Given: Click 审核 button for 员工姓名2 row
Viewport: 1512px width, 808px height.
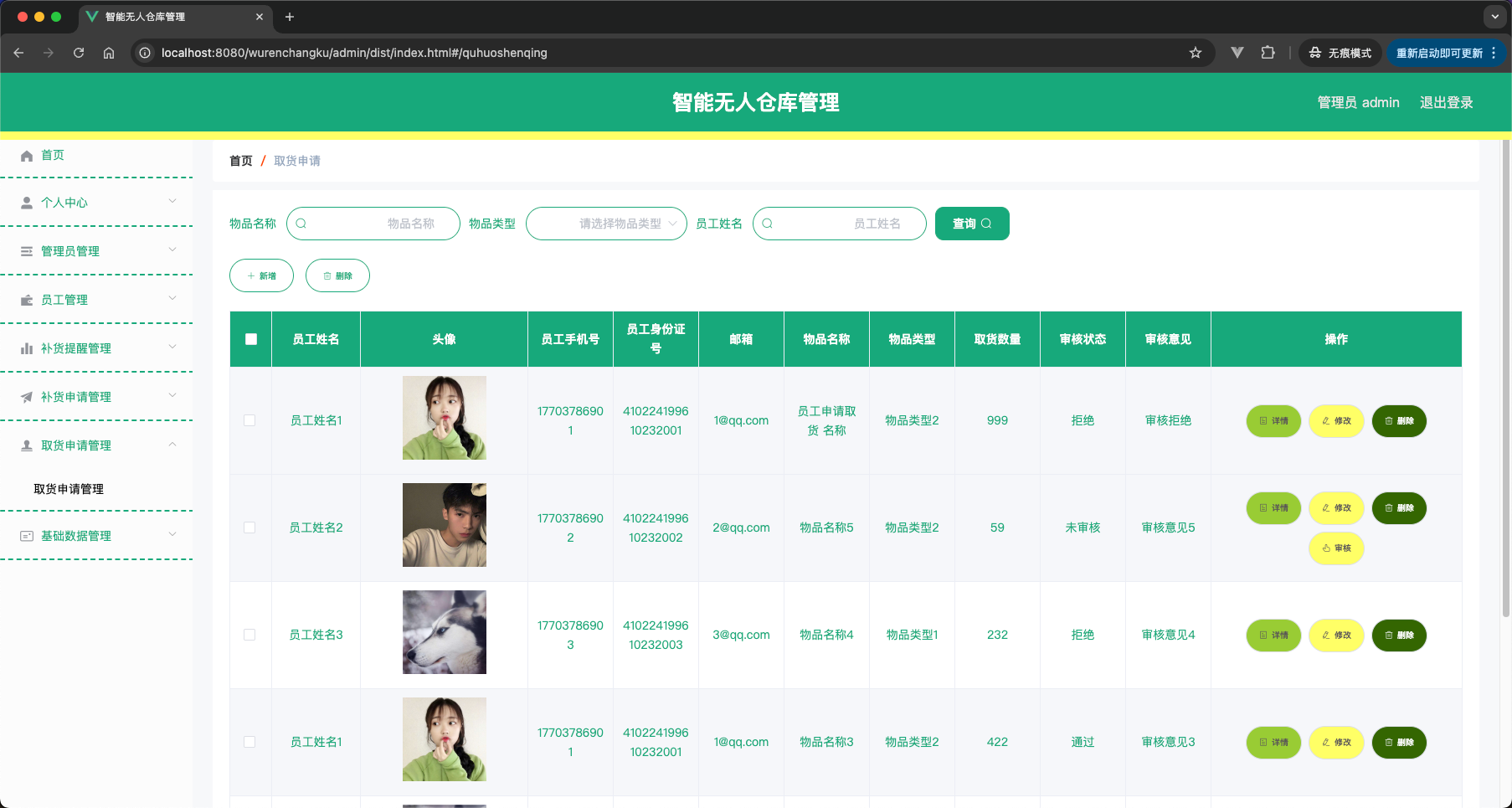Looking at the screenshot, I should coord(1336,548).
